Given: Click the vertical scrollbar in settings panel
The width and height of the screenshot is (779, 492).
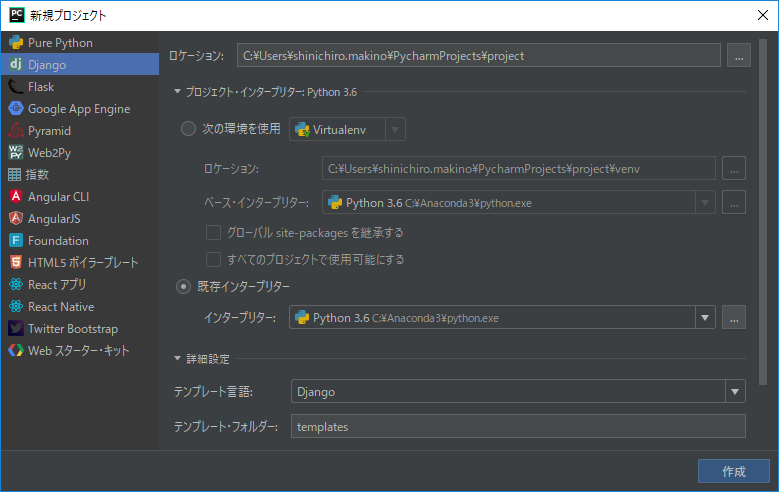Looking at the screenshot, I should point(763,212).
